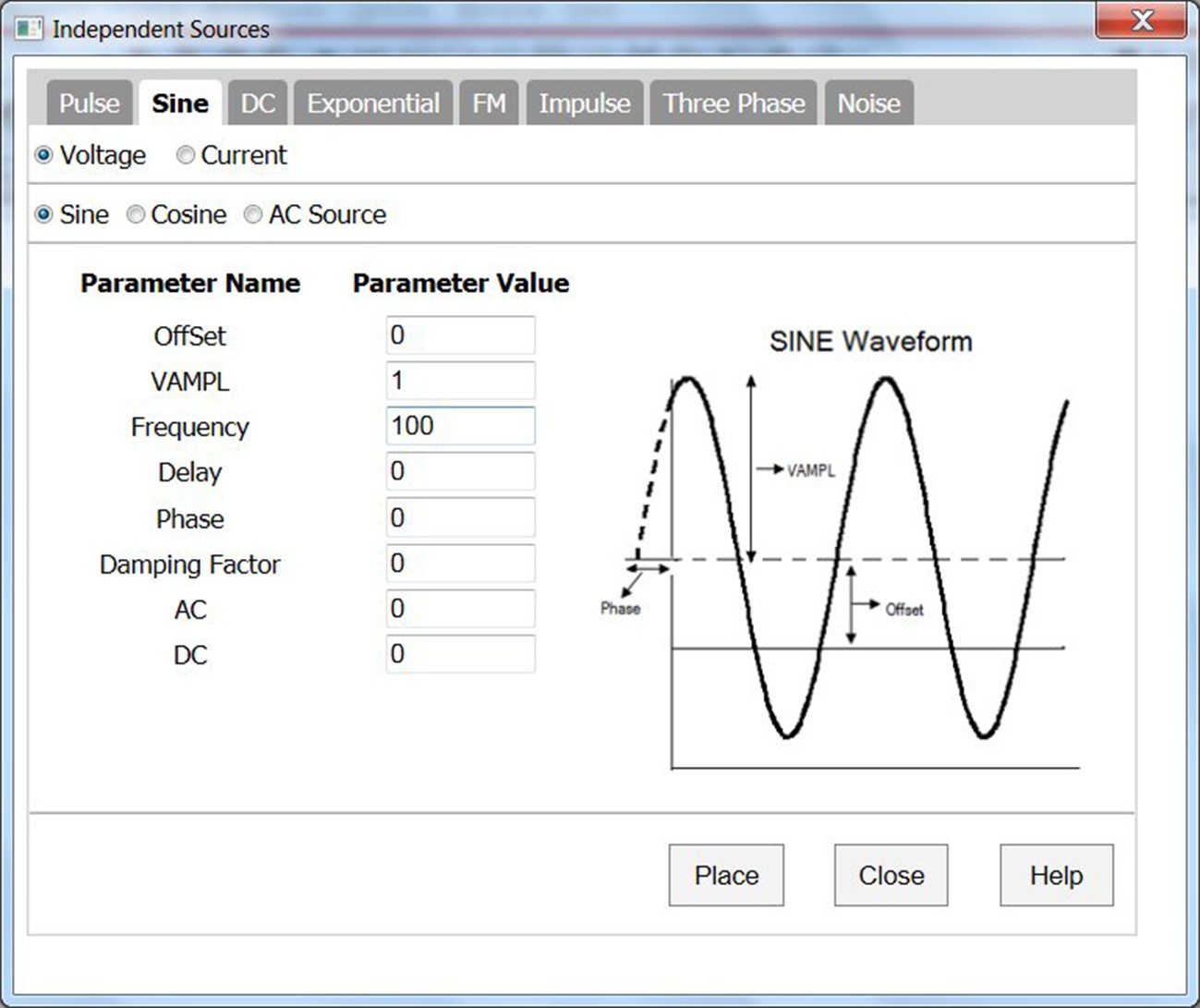Viewport: 1200px width, 1008px height.
Task: Enable the AC Source radio option
Action: point(253,214)
